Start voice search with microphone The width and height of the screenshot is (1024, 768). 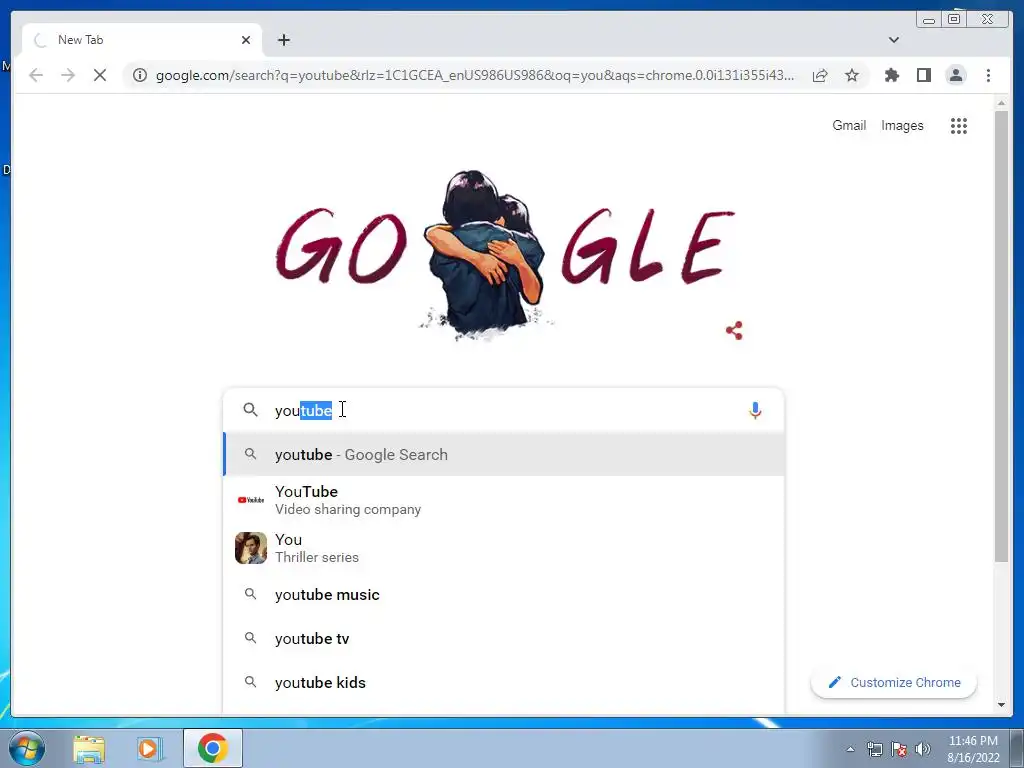click(x=755, y=410)
